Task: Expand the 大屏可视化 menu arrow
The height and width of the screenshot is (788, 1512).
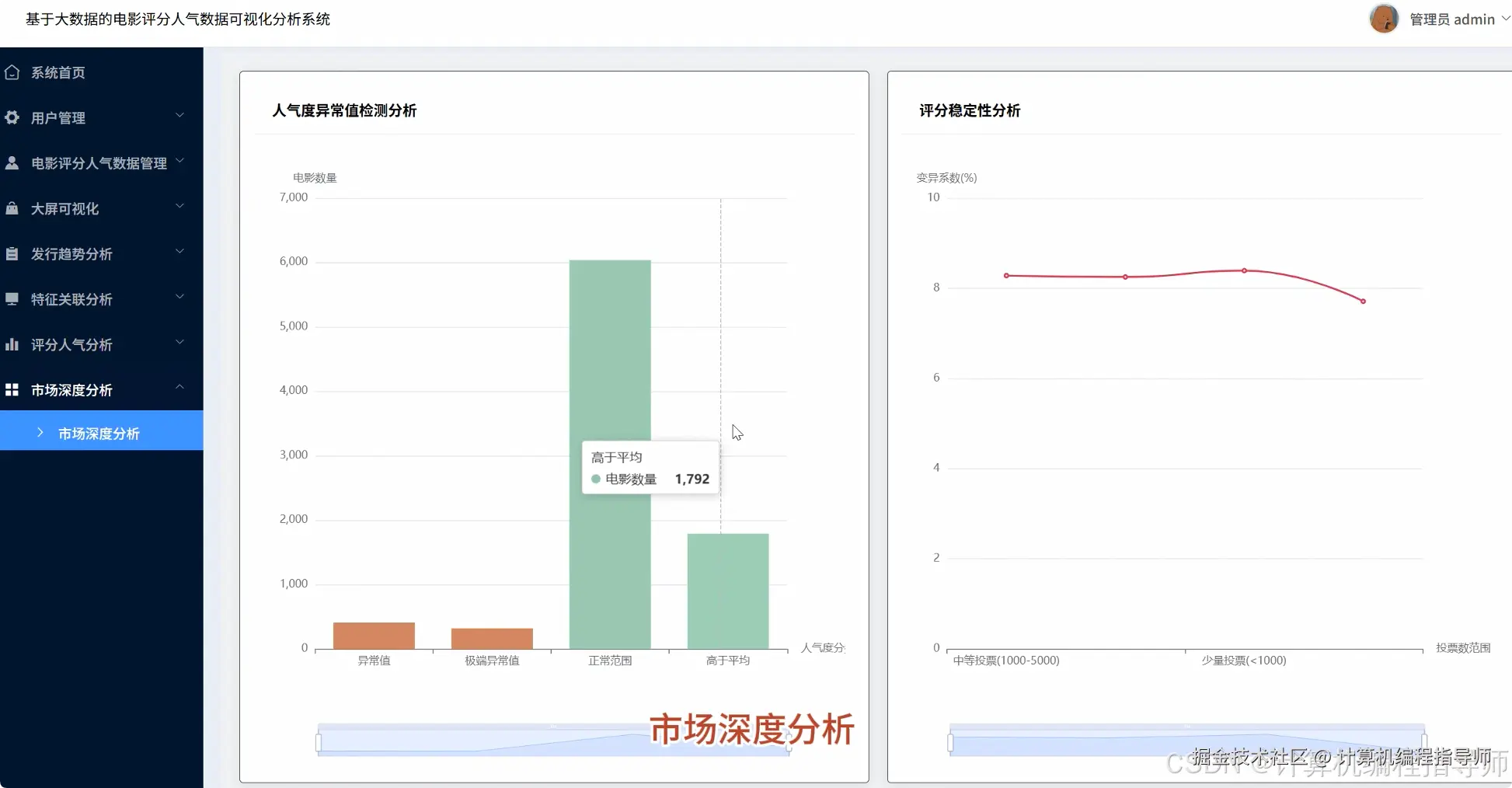Action: click(x=179, y=207)
